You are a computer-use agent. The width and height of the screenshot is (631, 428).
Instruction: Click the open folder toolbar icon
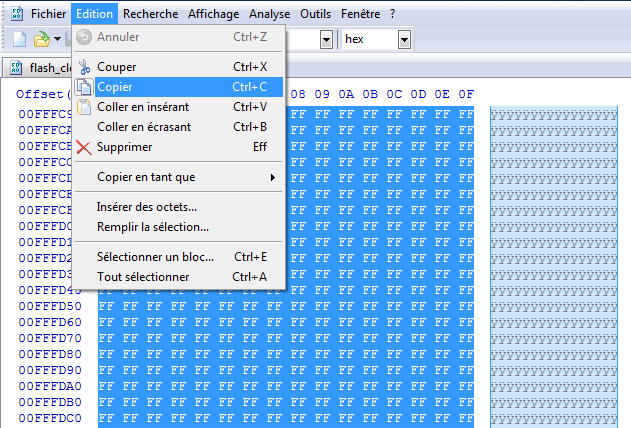click(x=41, y=39)
